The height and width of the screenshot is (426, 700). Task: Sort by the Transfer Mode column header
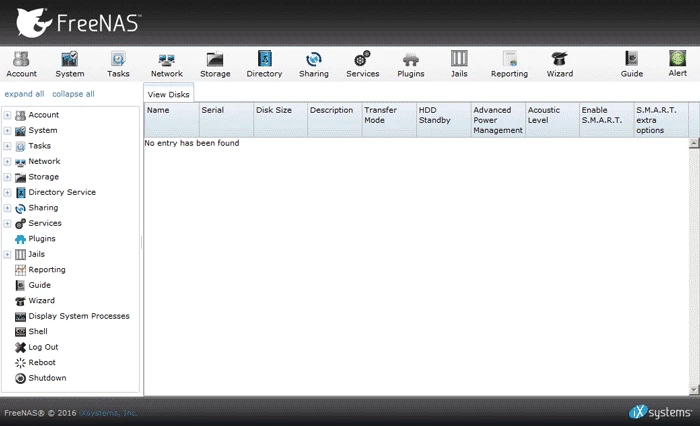point(389,120)
